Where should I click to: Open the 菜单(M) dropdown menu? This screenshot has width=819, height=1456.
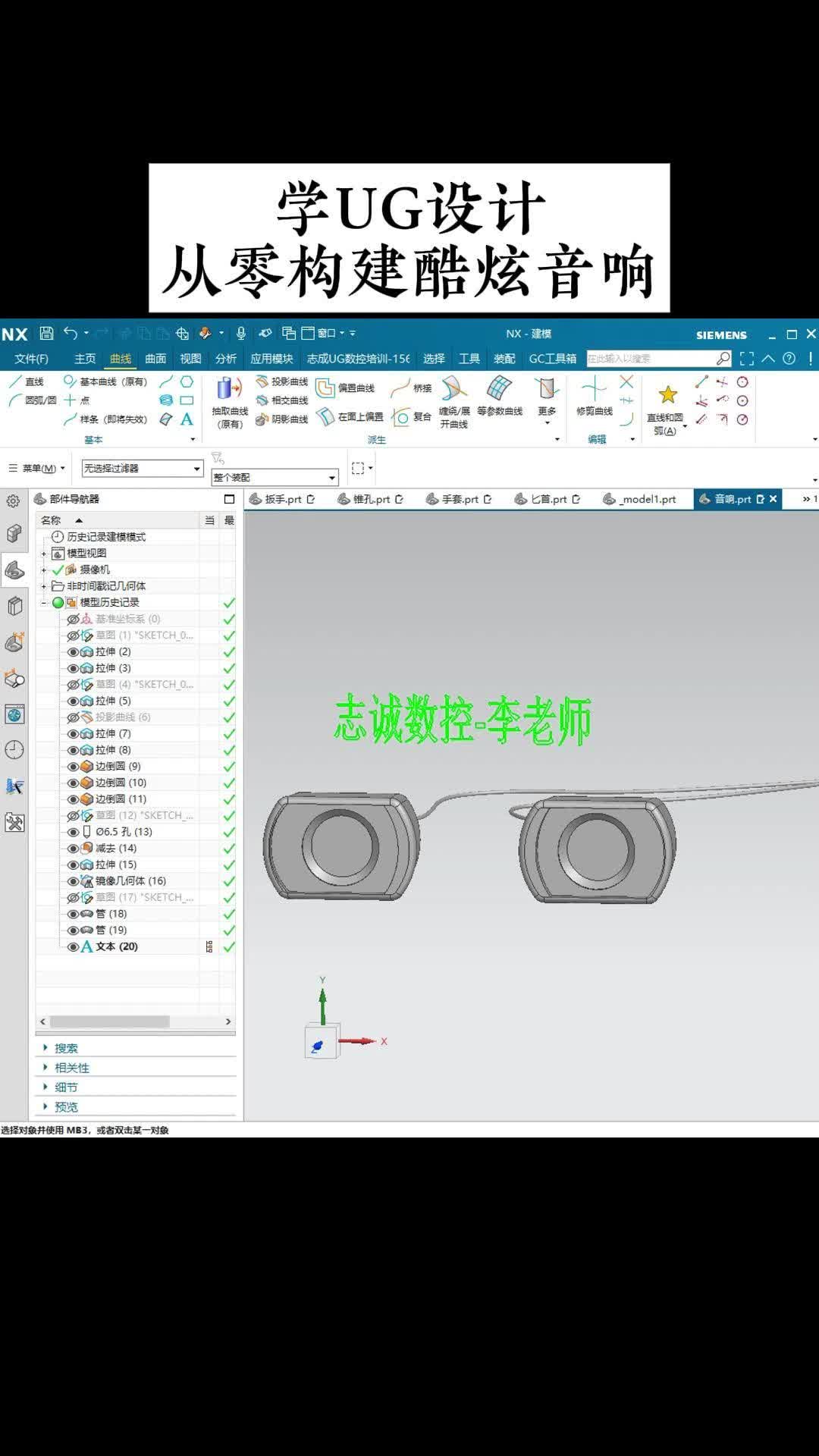click(37, 469)
